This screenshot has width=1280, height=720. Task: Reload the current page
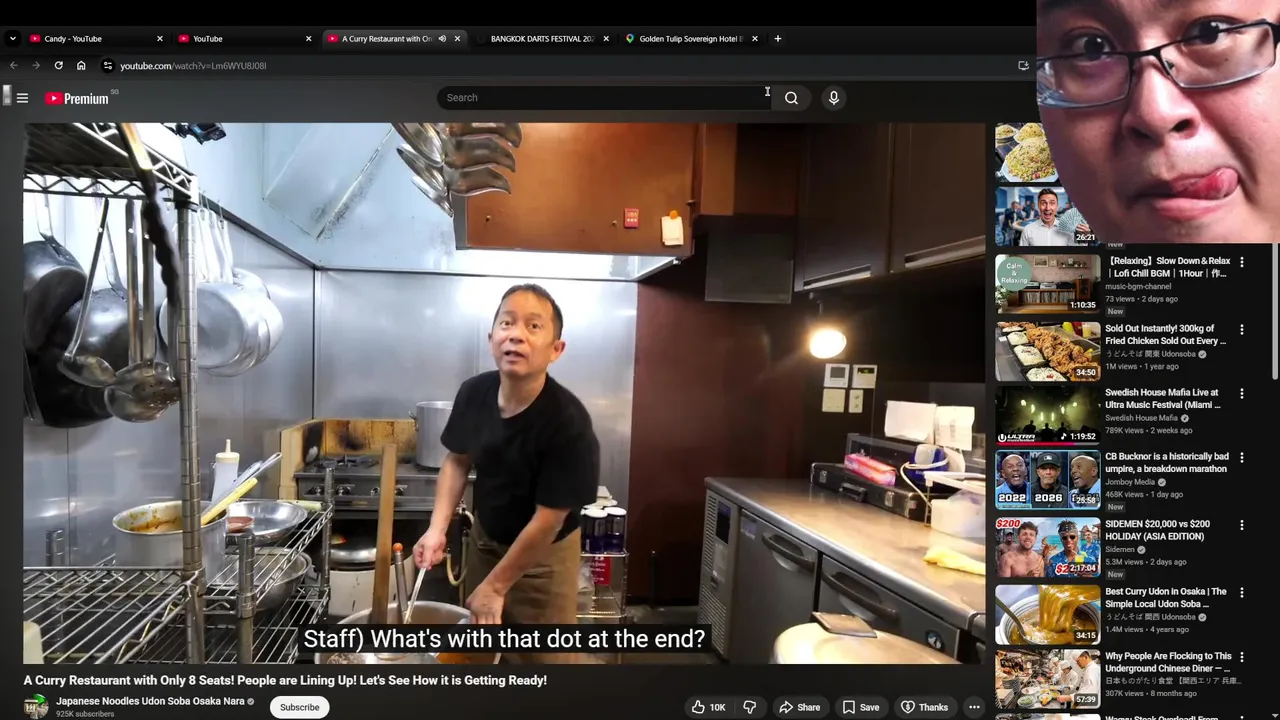[59, 66]
